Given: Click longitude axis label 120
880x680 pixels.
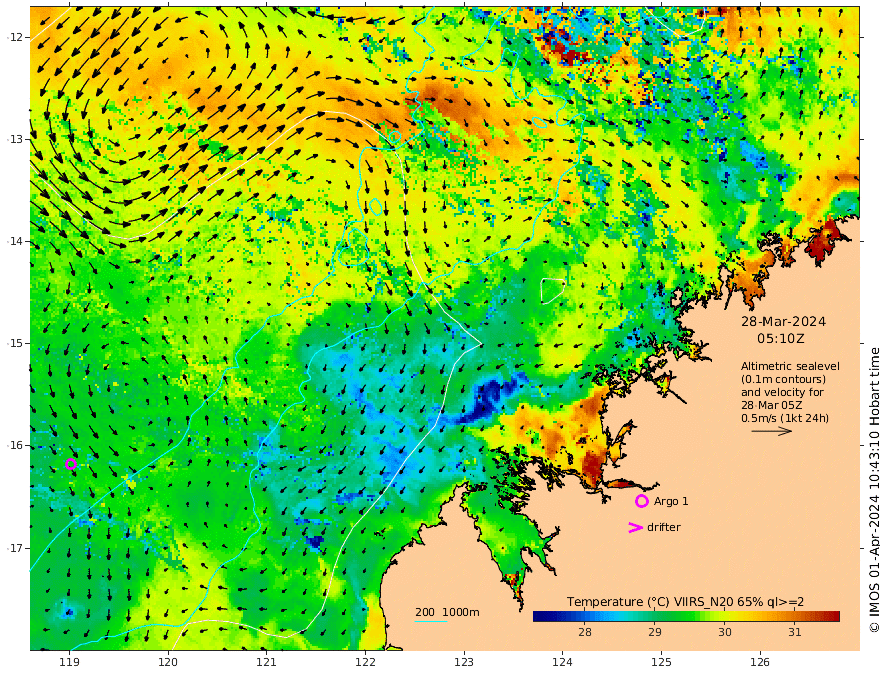Looking at the screenshot, I should [x=168, y=663].
